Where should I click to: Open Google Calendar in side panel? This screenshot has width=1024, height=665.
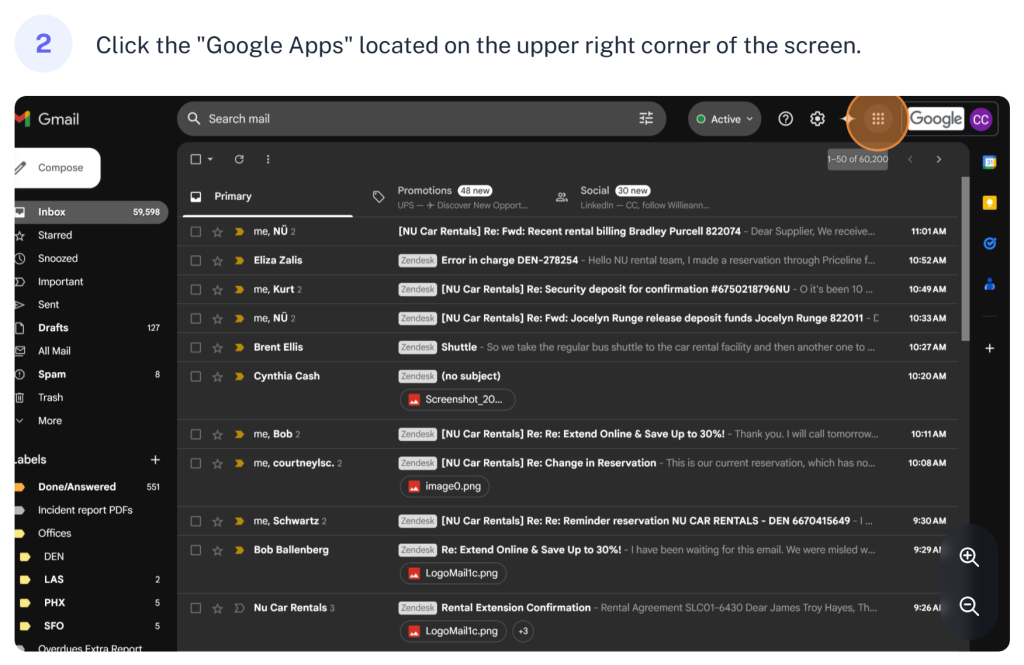(989, 162)
